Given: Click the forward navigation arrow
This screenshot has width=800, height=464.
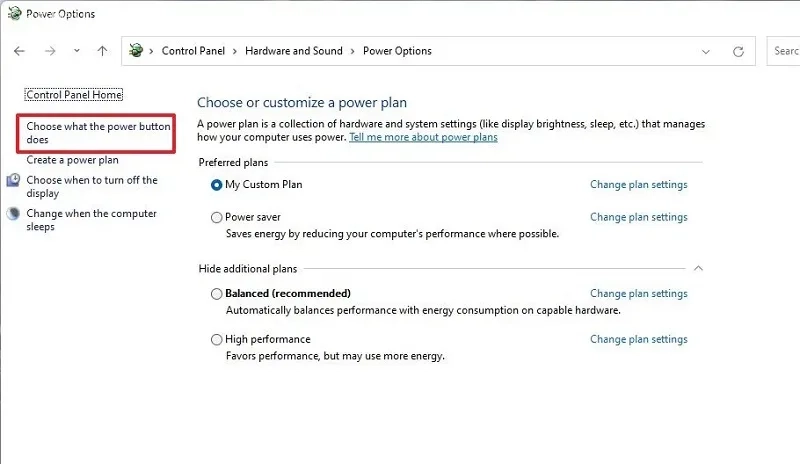Looking at the screenshot, I should pyautogui.click(x=50, y=51).
